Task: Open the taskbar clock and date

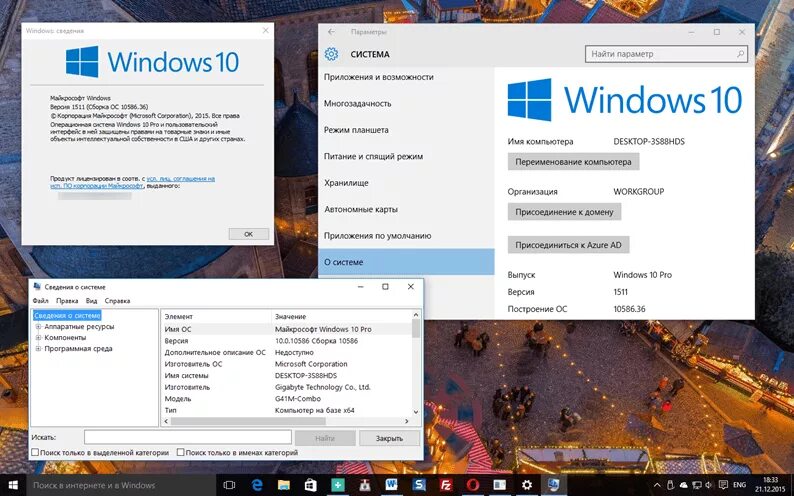Action: coord(770,485)
